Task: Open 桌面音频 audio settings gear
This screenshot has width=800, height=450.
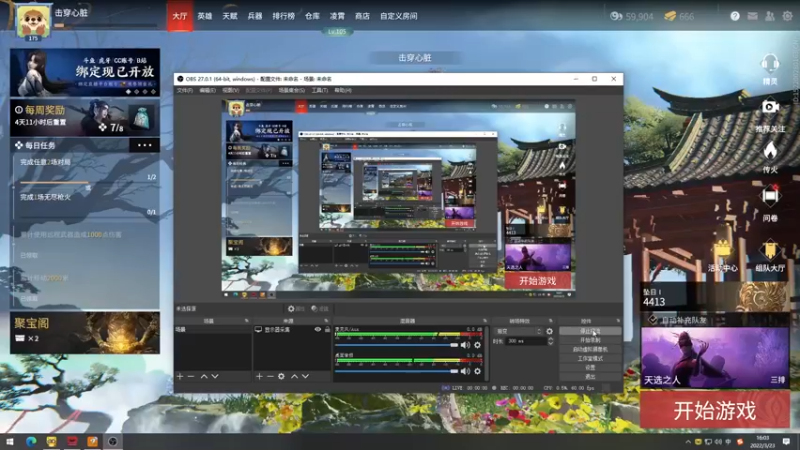Action: point(477,371)
